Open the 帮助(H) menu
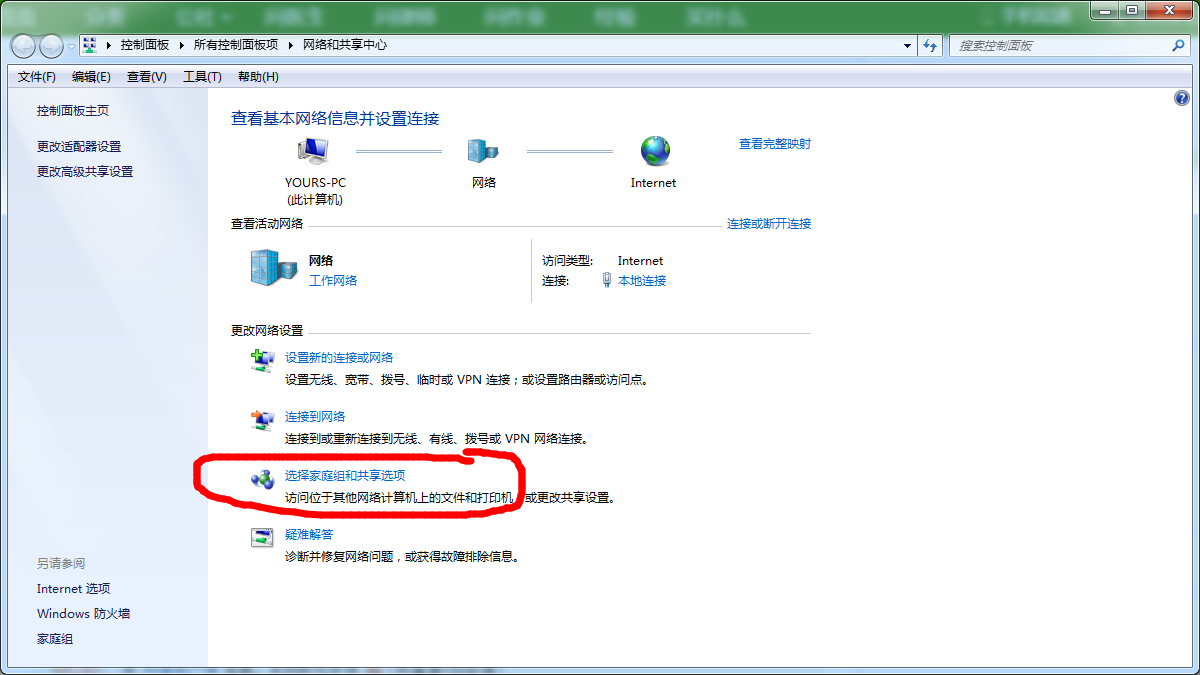1200x675 pixels. pos(258,77)
